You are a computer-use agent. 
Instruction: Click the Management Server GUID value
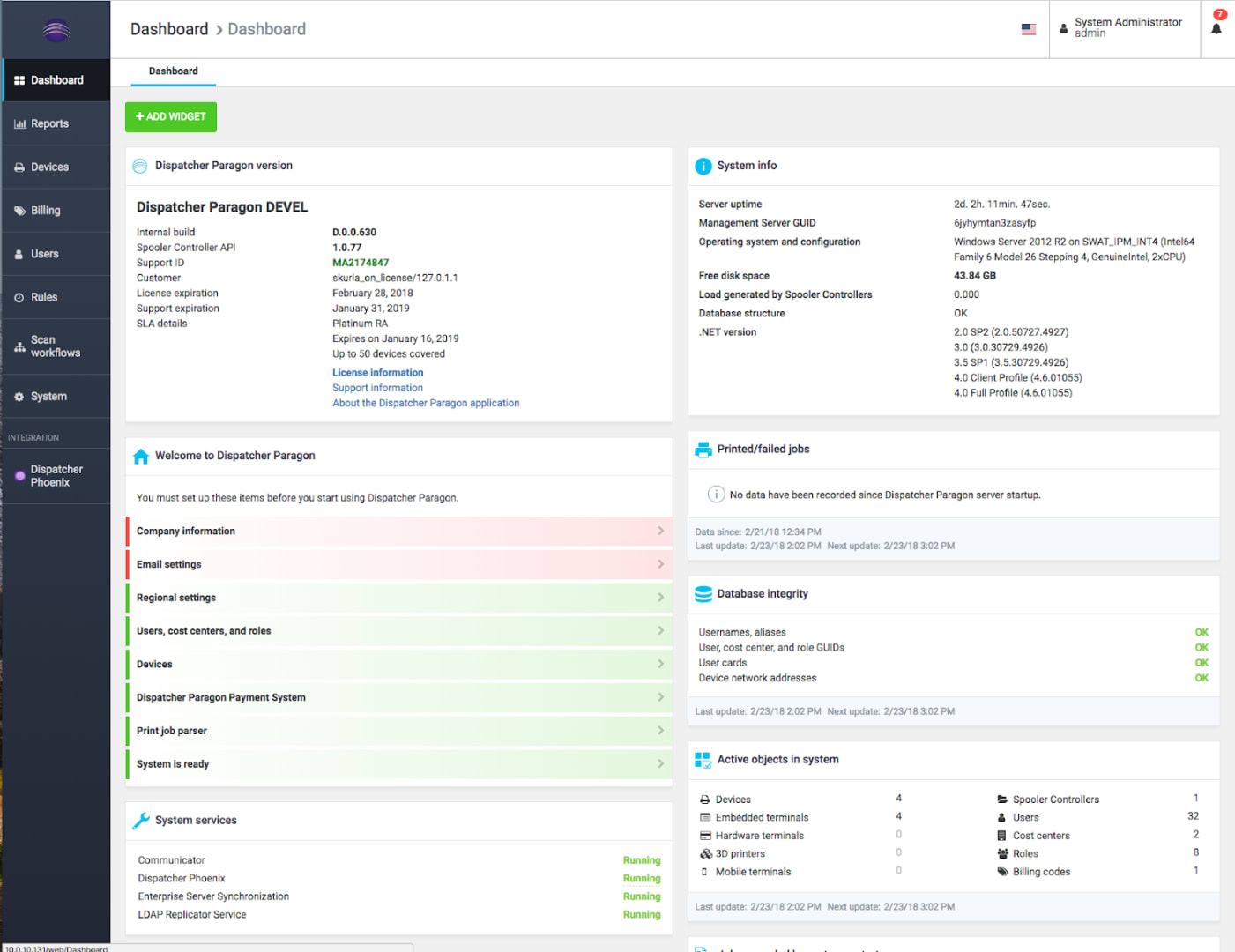[994, 223]
